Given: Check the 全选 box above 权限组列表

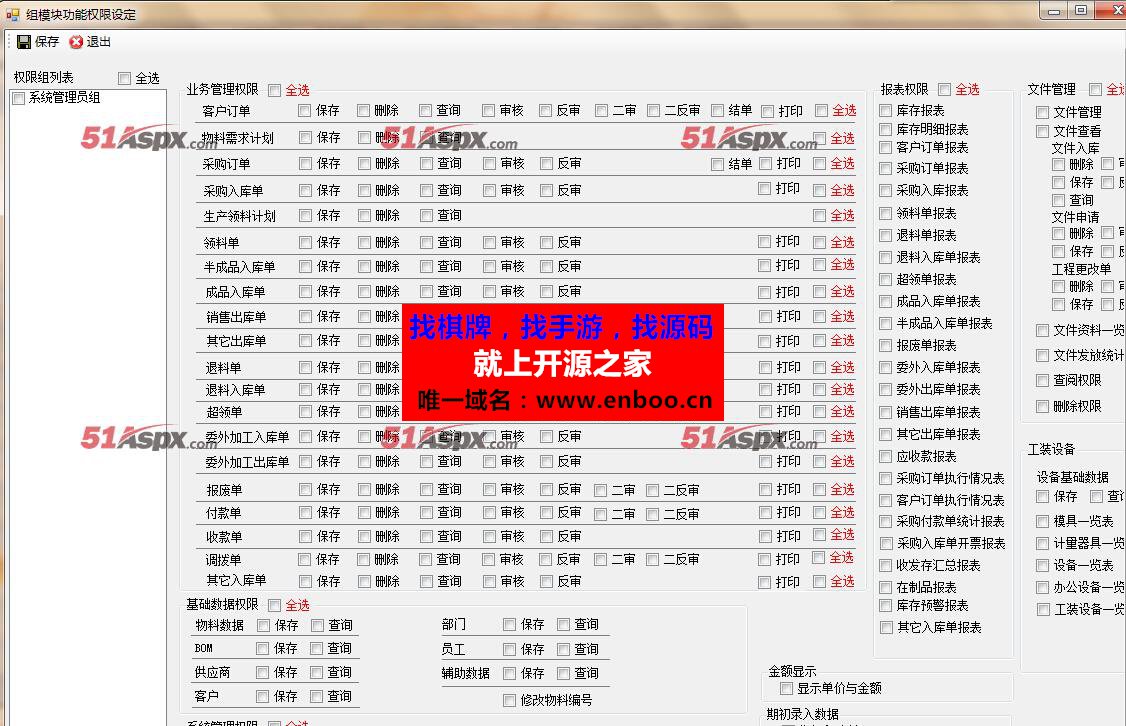Looking at the screenshot, I should (x=125, y=78).
